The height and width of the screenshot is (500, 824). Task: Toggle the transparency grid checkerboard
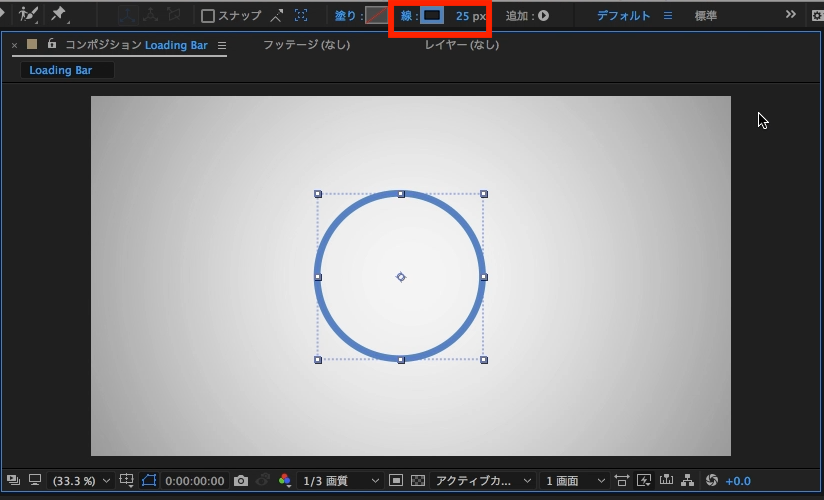[418, 480]
